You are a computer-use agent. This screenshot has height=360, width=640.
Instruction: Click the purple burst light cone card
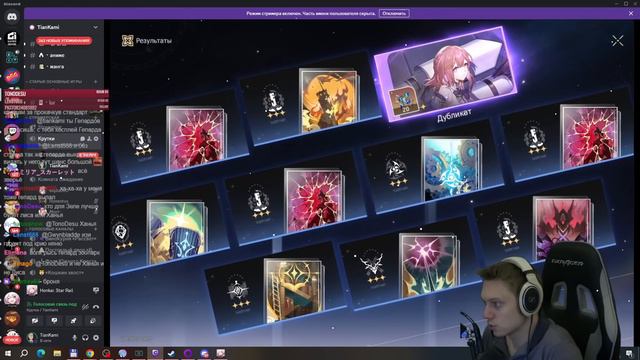click(x=429, y=265)
